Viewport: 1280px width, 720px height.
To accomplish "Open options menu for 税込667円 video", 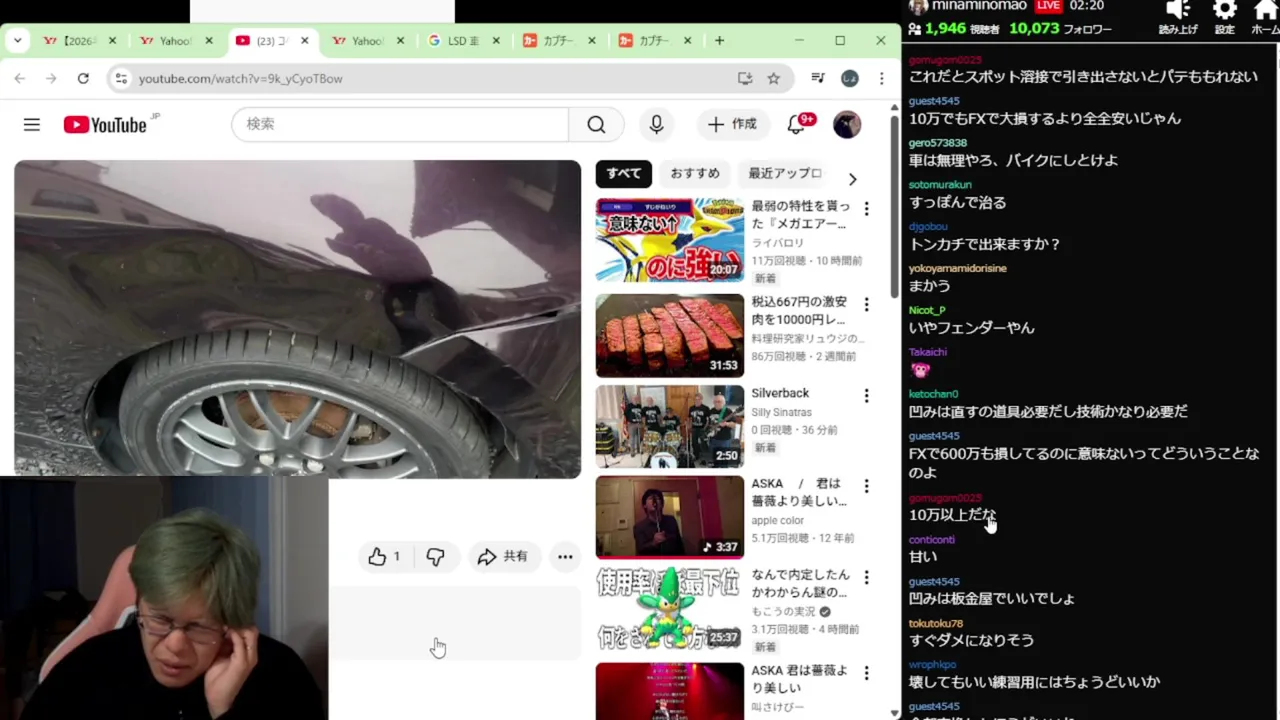I will click(866, 304).
